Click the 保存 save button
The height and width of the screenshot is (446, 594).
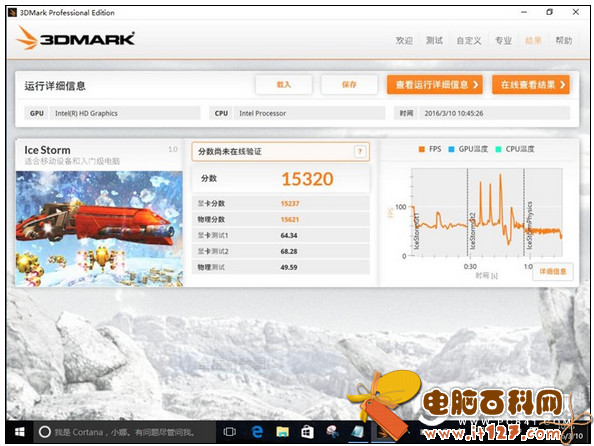click(349, 85)
